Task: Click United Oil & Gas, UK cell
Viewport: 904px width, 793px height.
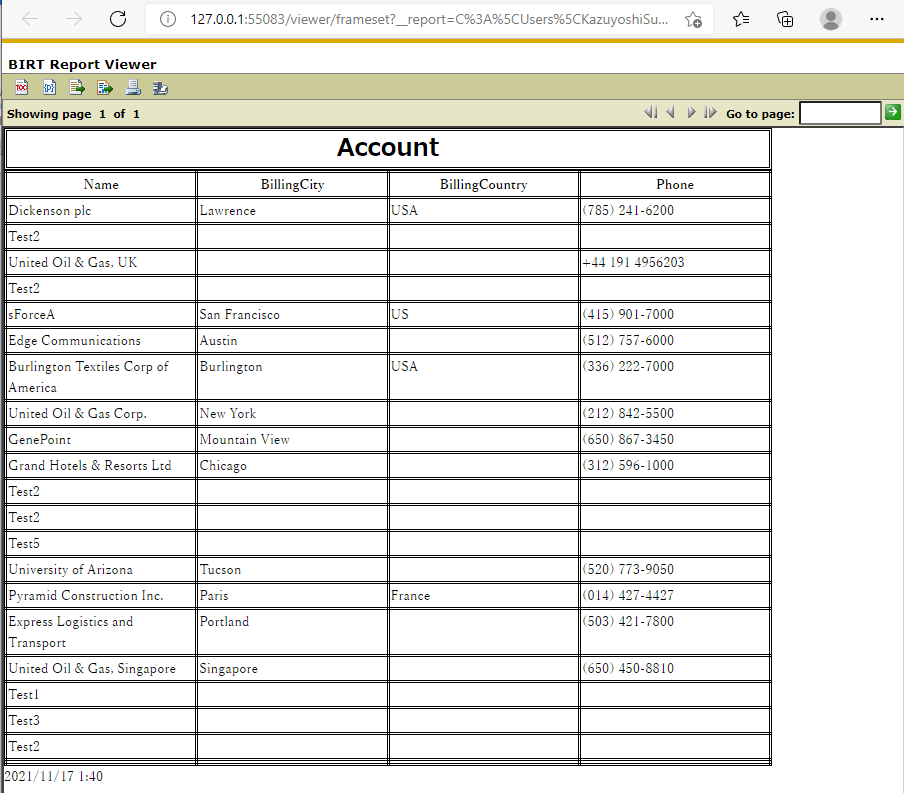Action: coord(101,262)
